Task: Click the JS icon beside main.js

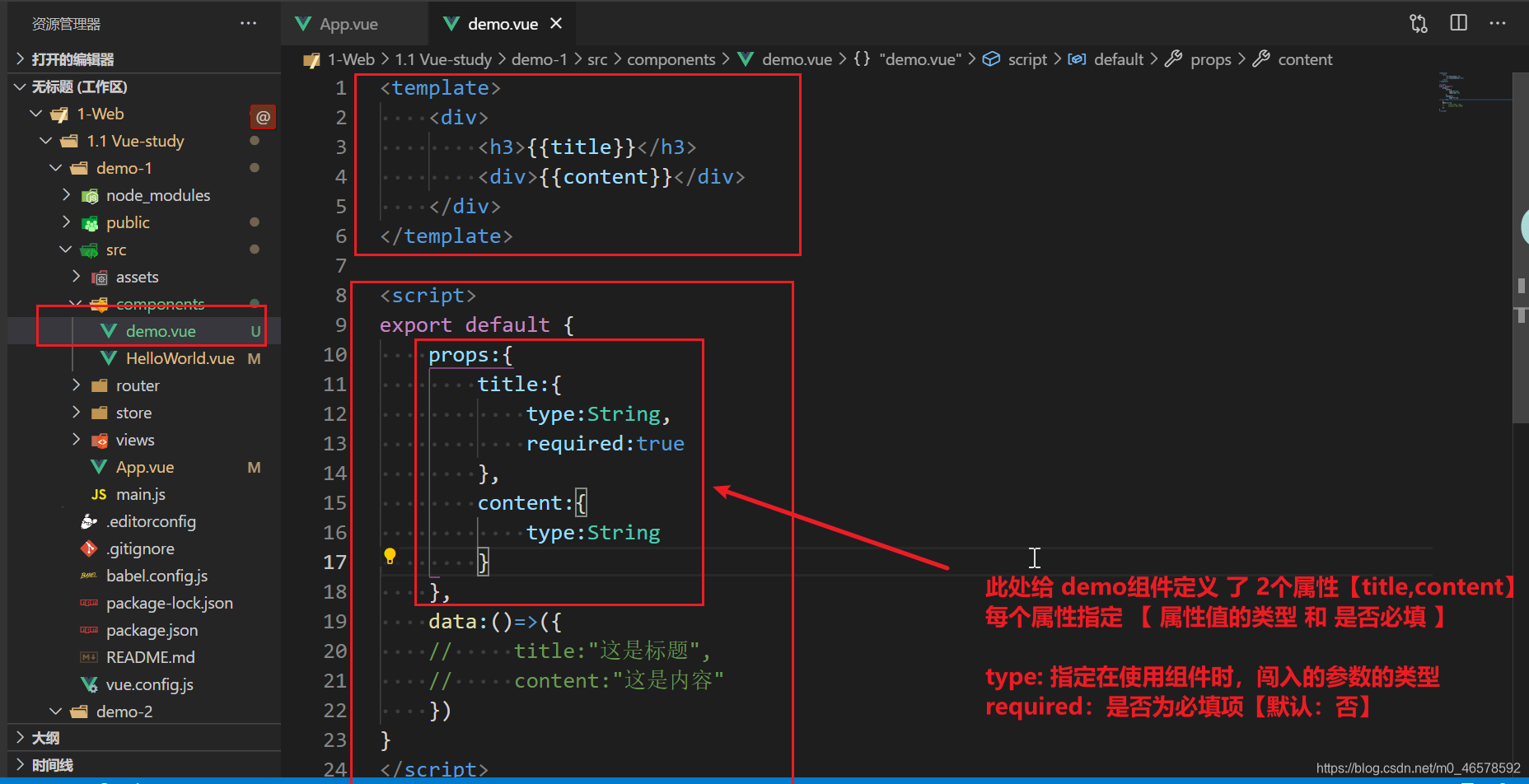Action: [x=98, y=494]
